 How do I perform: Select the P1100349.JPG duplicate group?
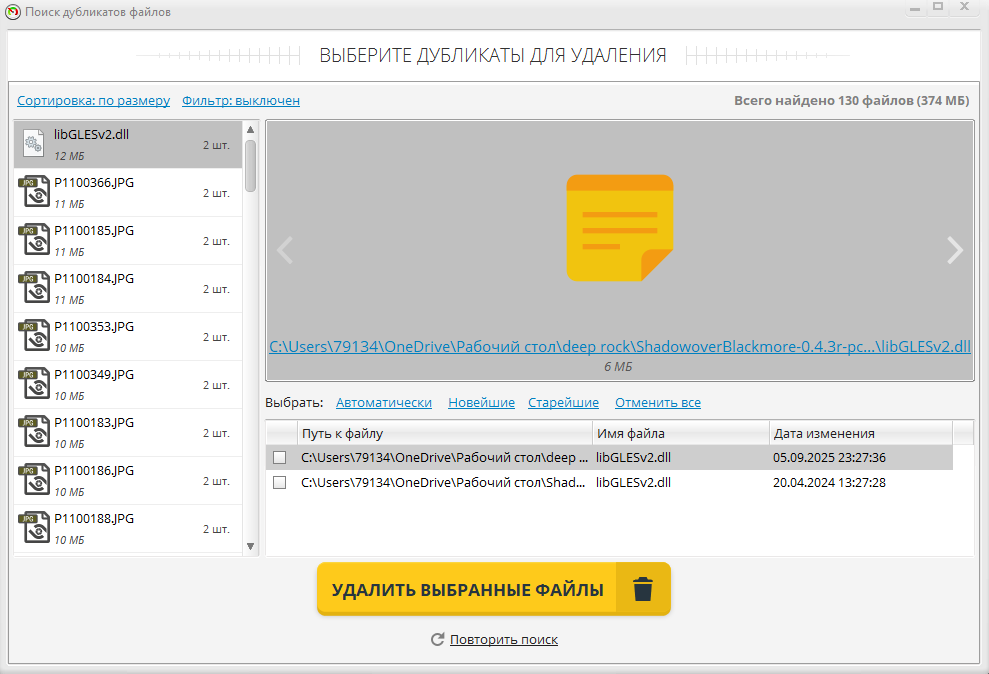click(128, 384)
